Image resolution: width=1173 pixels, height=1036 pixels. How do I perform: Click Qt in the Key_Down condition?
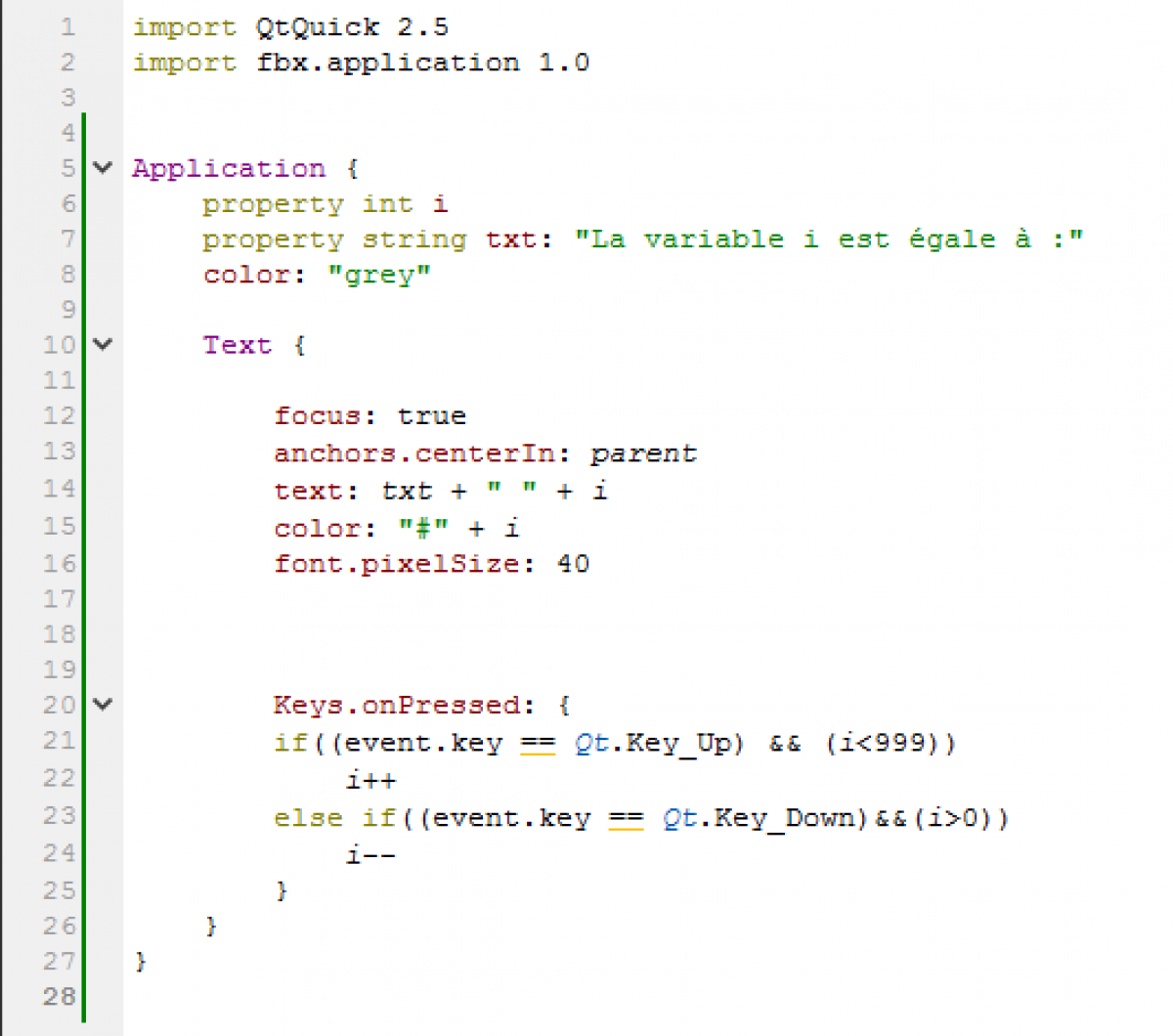(679, 818)
